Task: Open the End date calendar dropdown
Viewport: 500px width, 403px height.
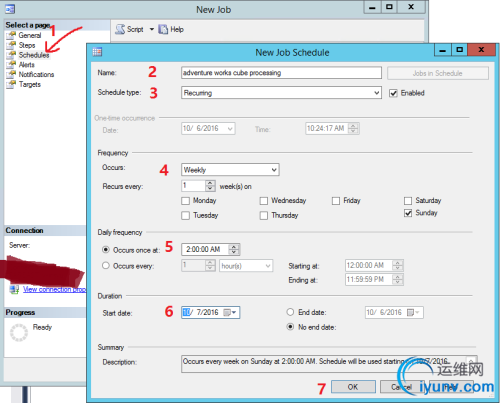Action: (x=414, y=312)
